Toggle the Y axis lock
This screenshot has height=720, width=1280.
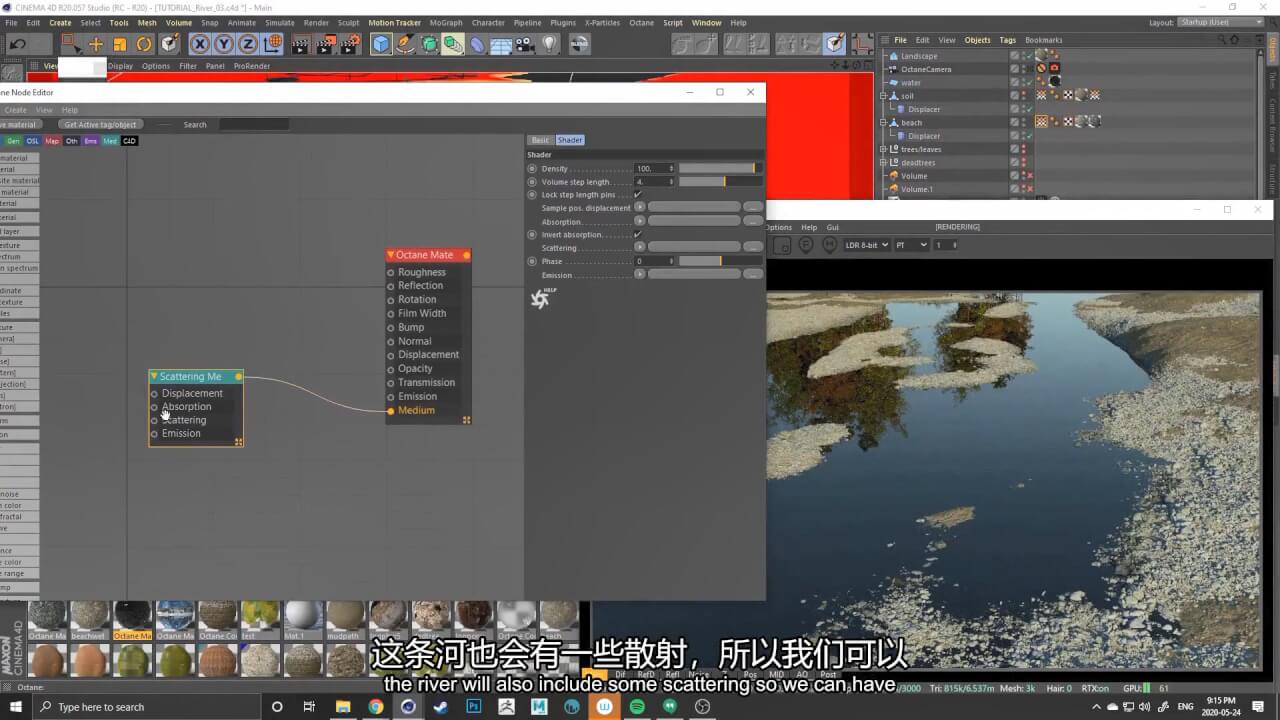point(224,44)
